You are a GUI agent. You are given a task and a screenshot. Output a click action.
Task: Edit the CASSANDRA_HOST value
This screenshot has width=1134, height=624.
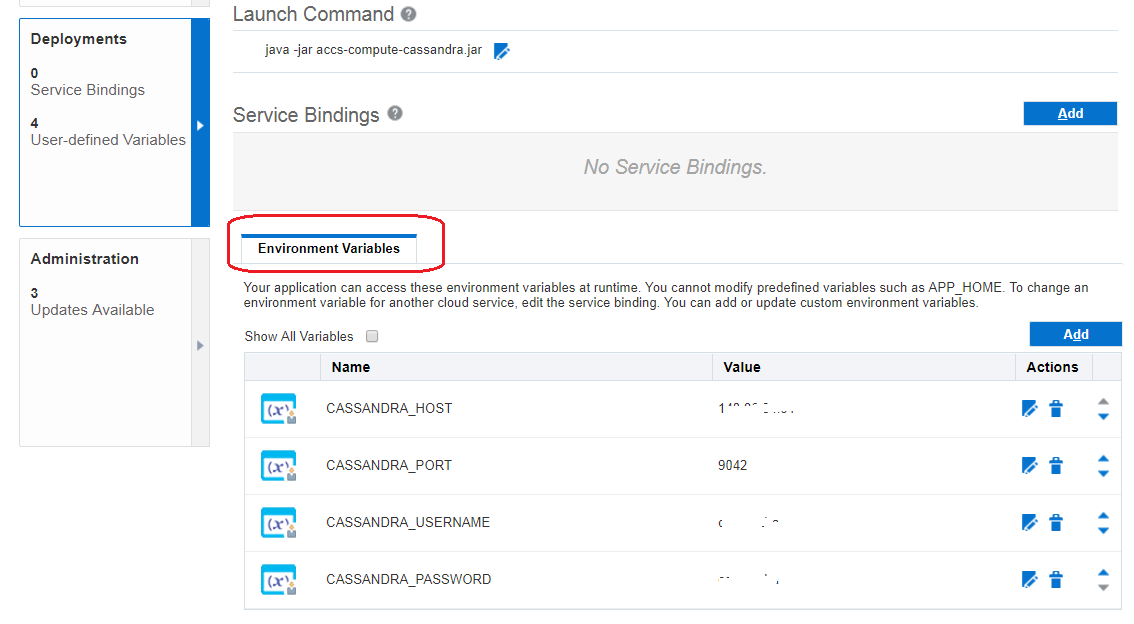point(1030,408)
